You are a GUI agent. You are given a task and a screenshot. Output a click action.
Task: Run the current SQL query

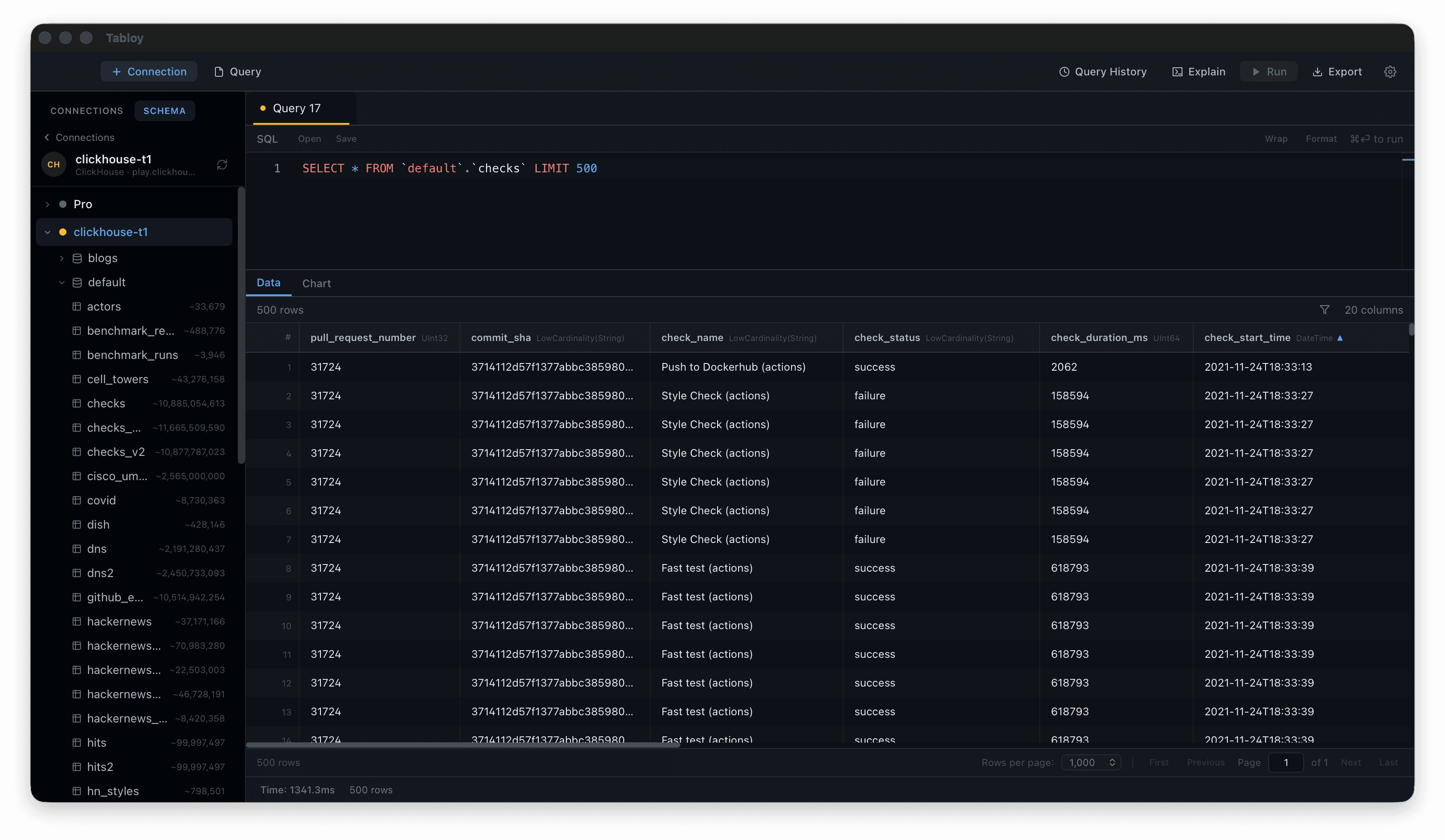tap(1269, 71)
